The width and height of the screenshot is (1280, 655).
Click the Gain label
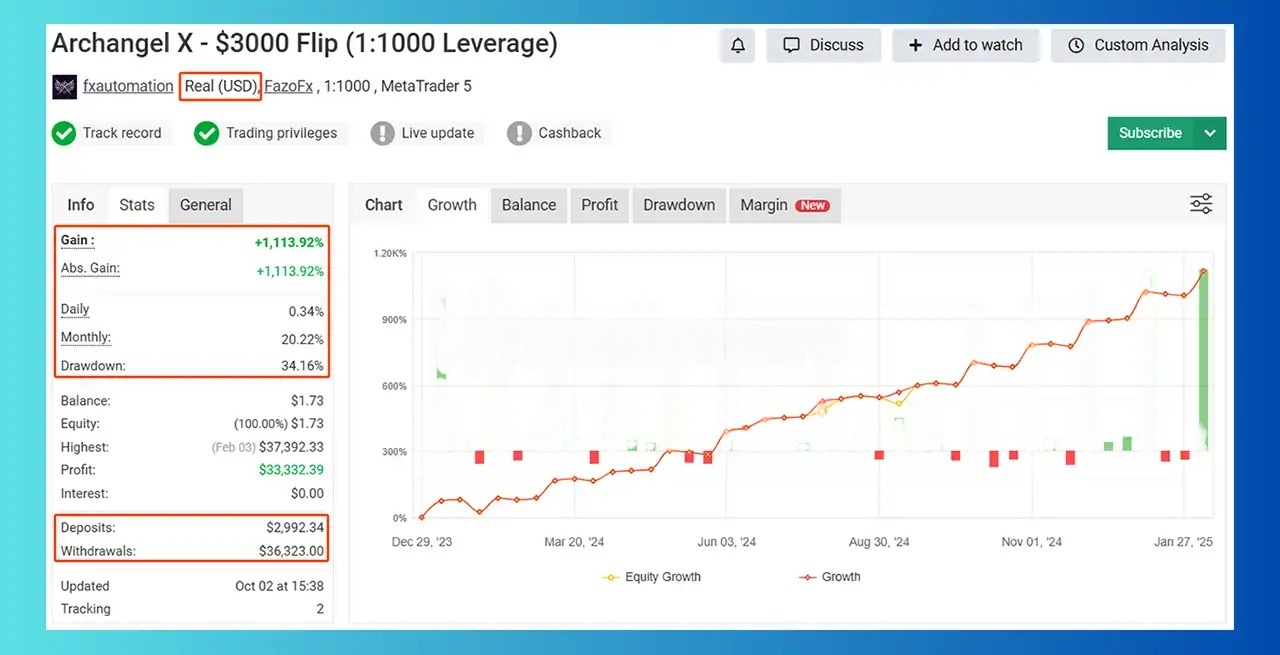pos(78,240)
